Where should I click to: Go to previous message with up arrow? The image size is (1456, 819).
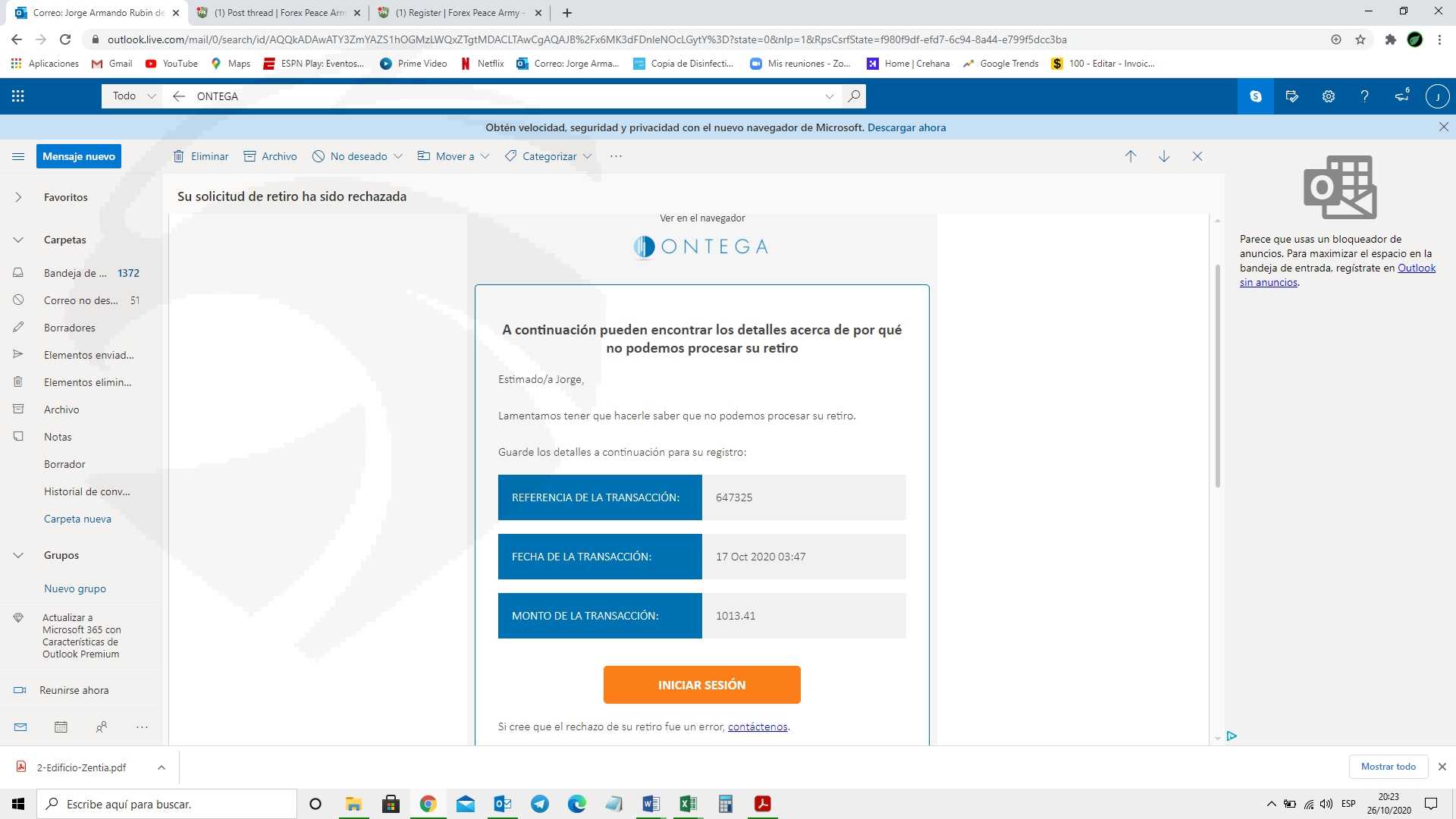tap(1130, 156)
